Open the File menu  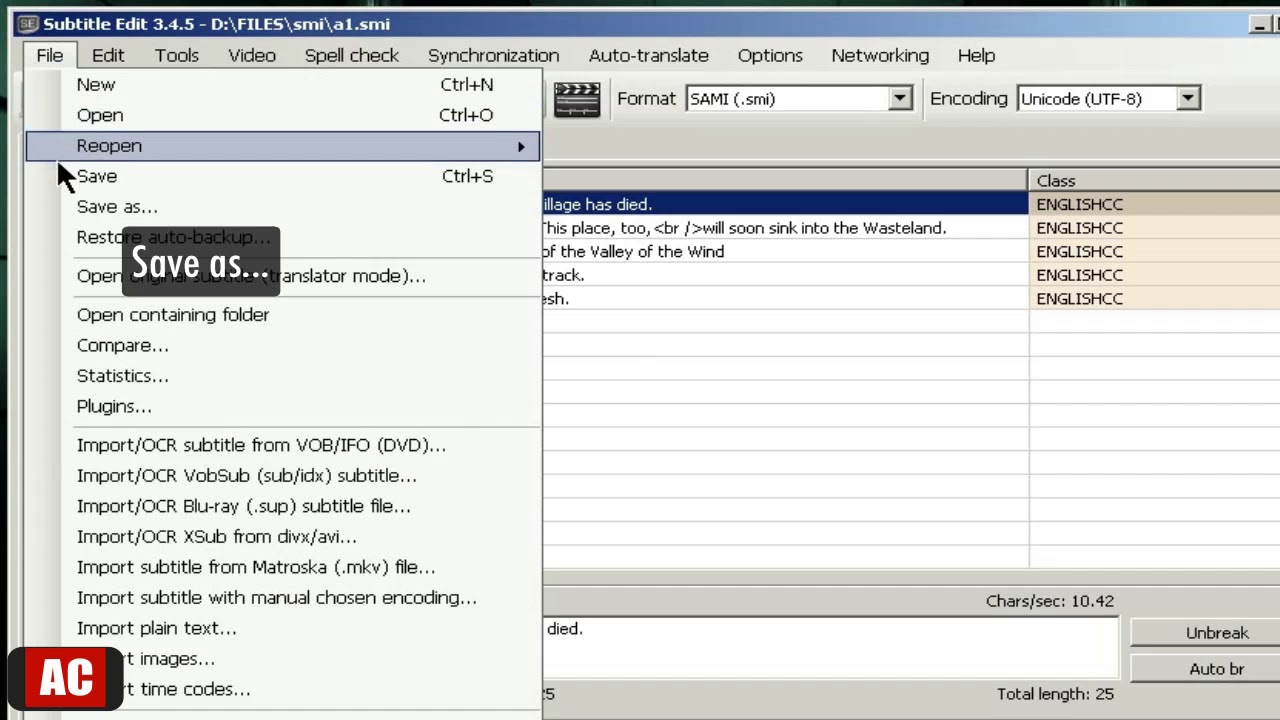49,55
